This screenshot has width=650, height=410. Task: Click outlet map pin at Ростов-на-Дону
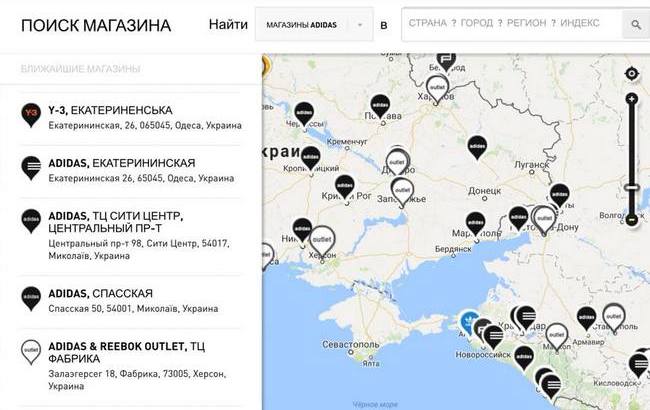tap(544, 219)
